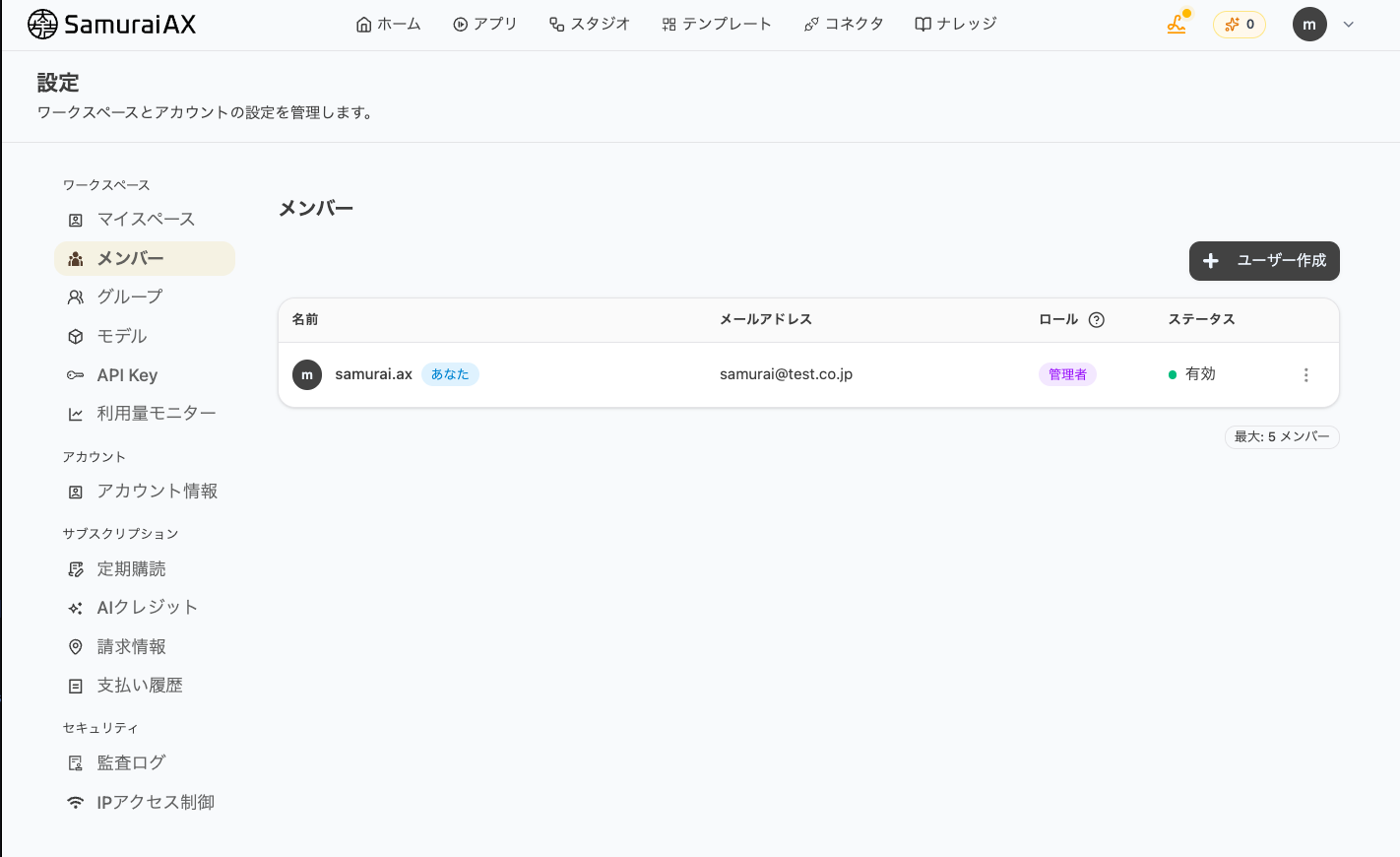
Task: Select マイスペース in the sidebar
Action: click(145, 220)
